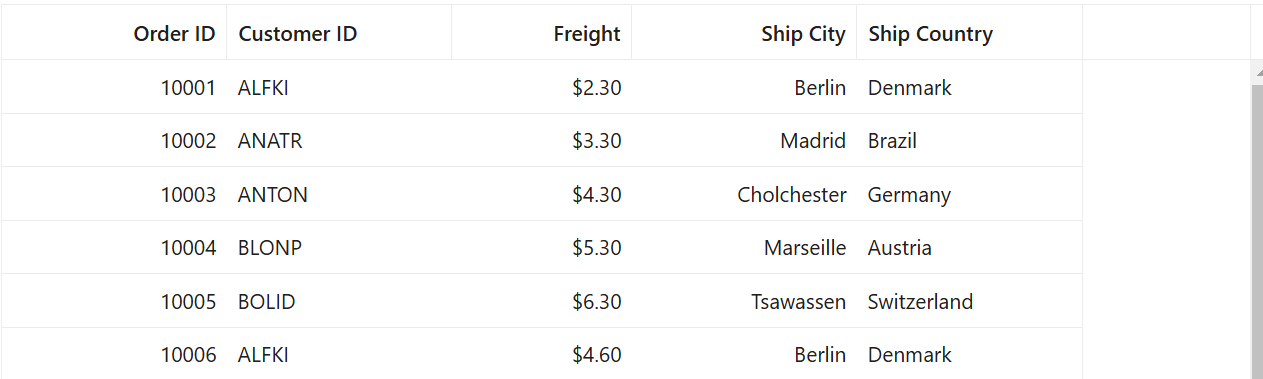Click the Ship Country column header
Screen dimensions: 1263x379
coord(969,33)
